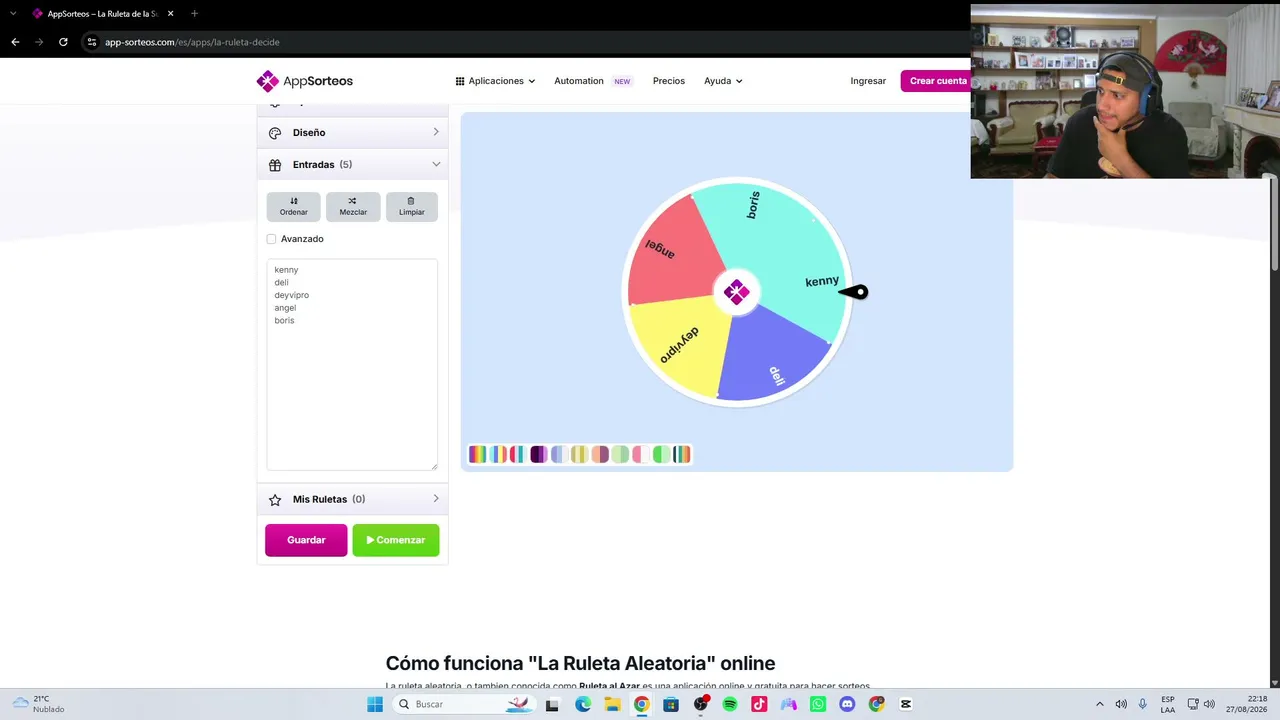Click the browser address bar URL
This screenshot has height=720, width=1280.
pyautogui.click(x=192, y=42)
